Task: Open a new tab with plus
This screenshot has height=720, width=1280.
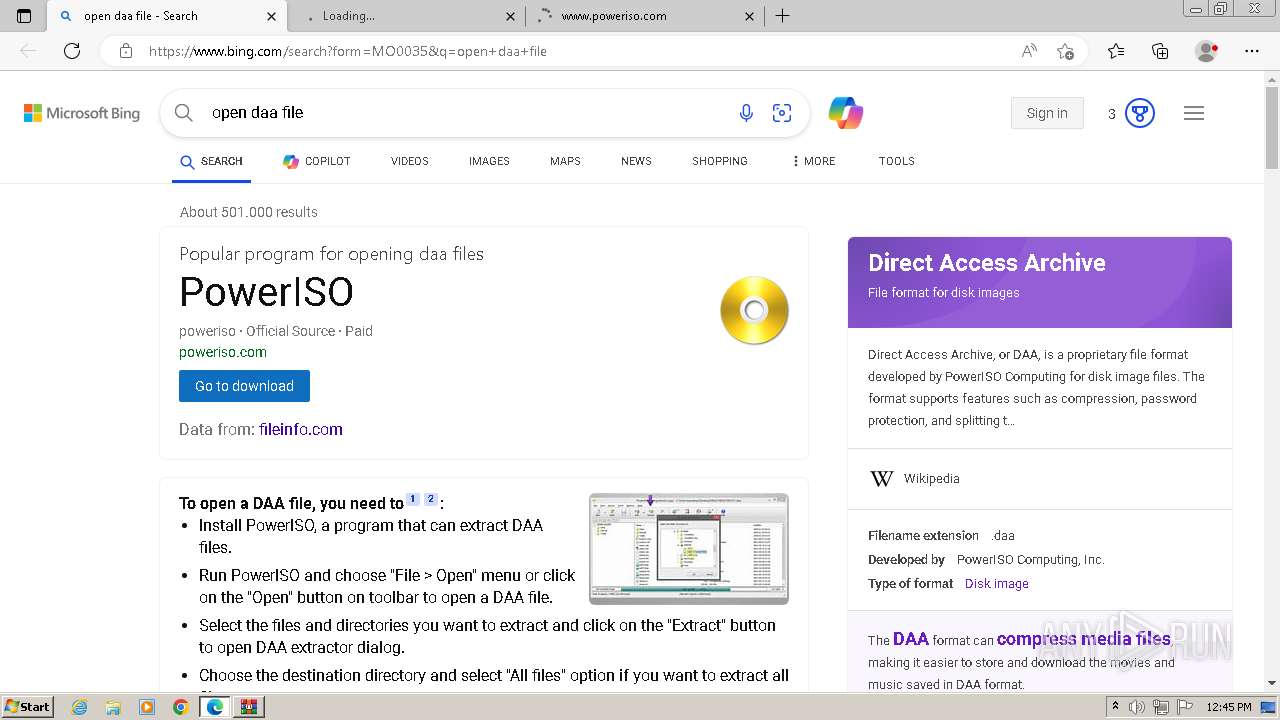Action: coord(783,16)
